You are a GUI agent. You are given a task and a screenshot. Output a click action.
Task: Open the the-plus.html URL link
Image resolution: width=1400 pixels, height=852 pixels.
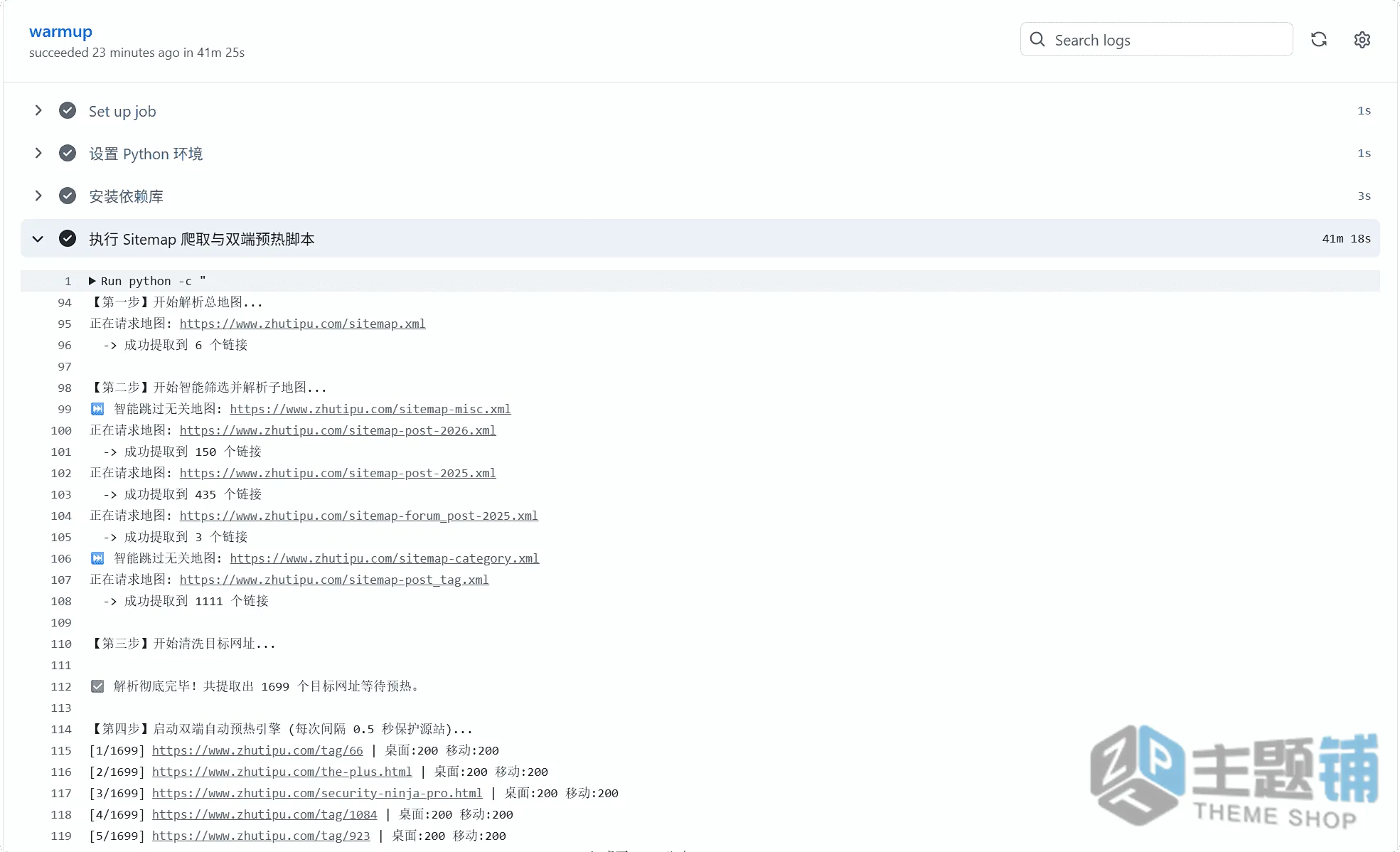coord(282,772)
